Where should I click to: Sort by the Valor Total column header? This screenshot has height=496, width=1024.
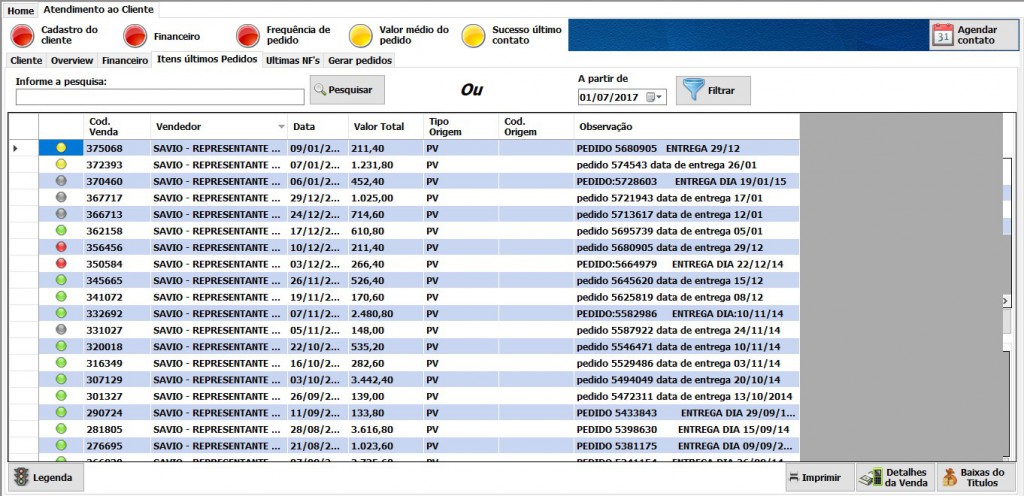tap(378, 127)
